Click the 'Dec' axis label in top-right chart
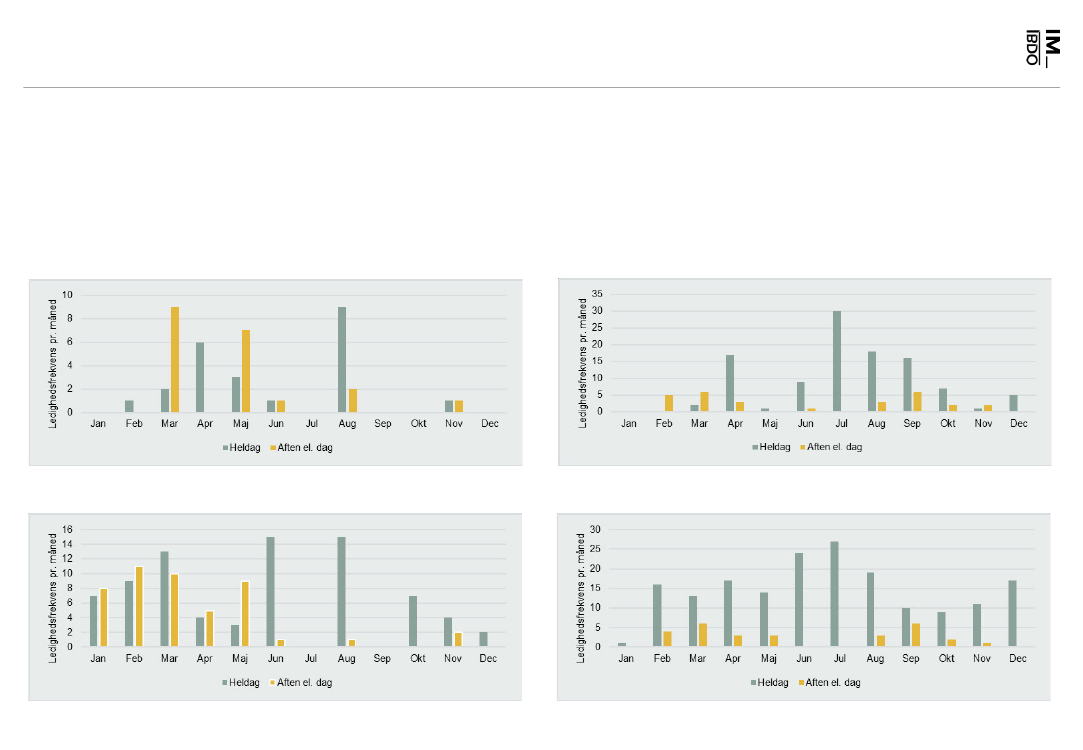Image resolution: width=1083 pixels, height=750 pixels. click(1019, 423)
